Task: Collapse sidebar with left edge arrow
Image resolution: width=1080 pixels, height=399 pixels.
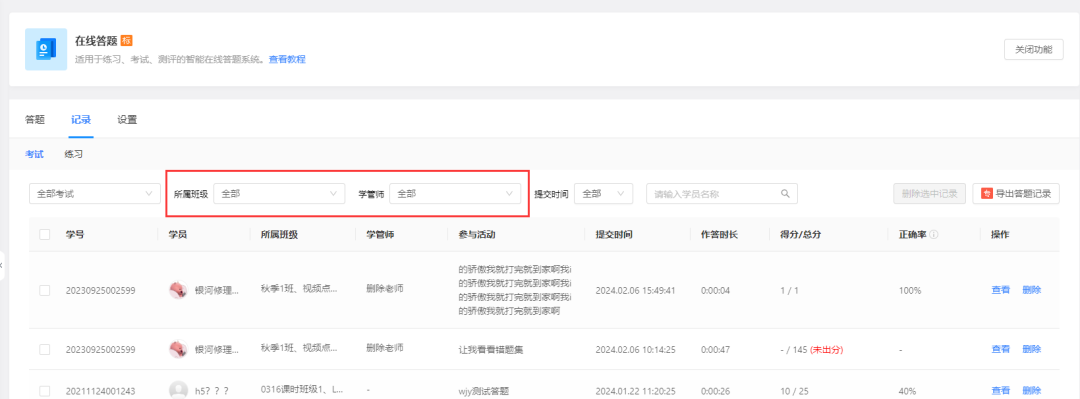Action: pyautogui.click(x=1, y=265)
